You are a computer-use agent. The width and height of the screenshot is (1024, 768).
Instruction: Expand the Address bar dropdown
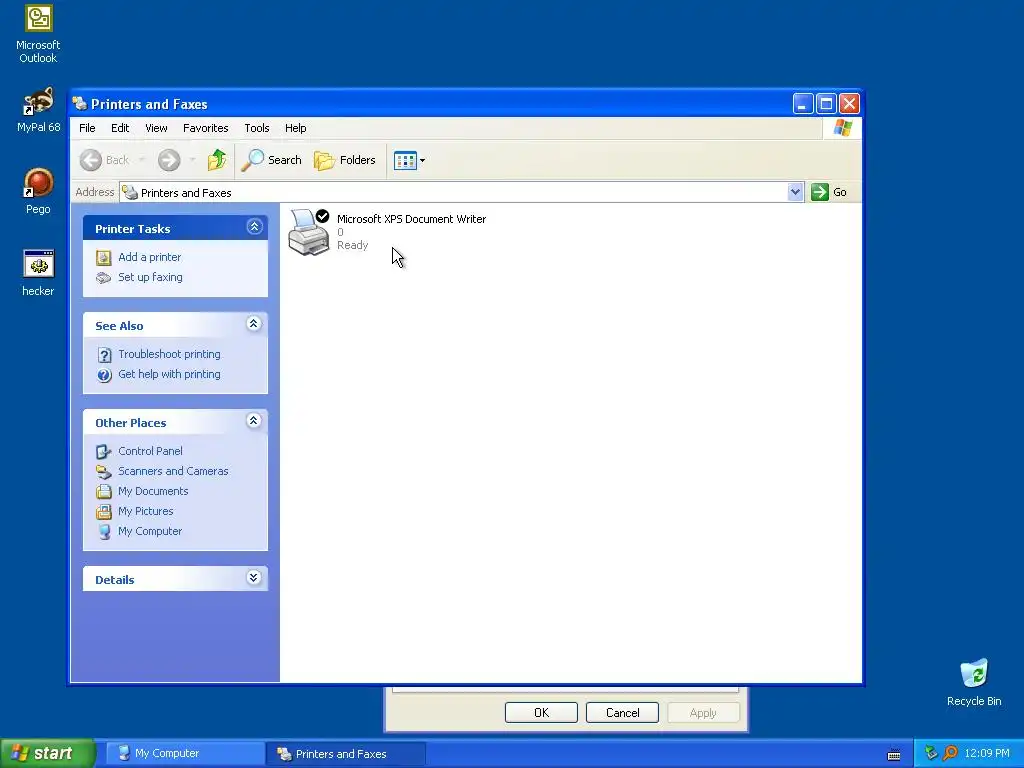click(x=795, y=192)
